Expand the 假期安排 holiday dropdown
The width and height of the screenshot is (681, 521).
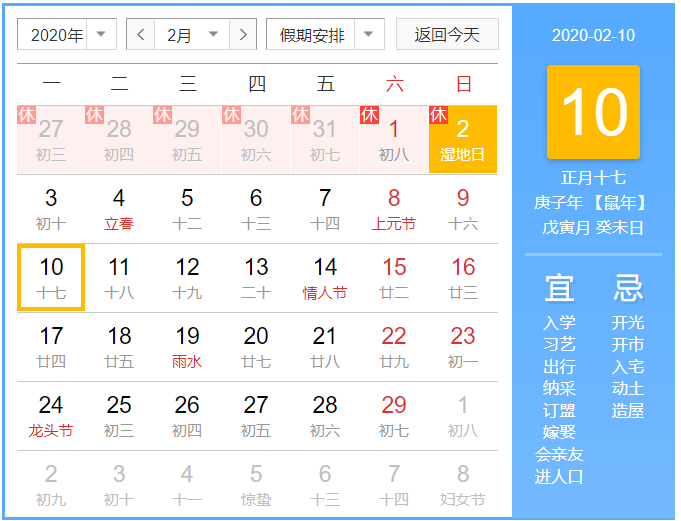pos(325,35)
